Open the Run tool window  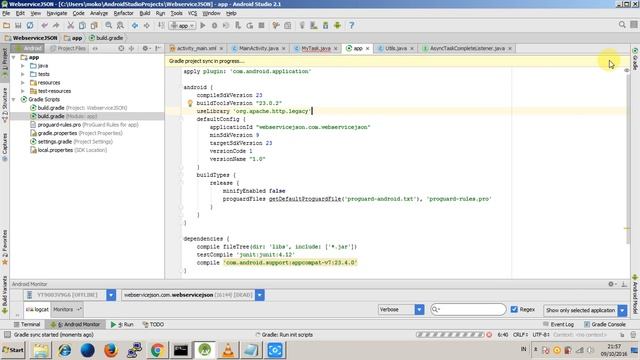122,324
